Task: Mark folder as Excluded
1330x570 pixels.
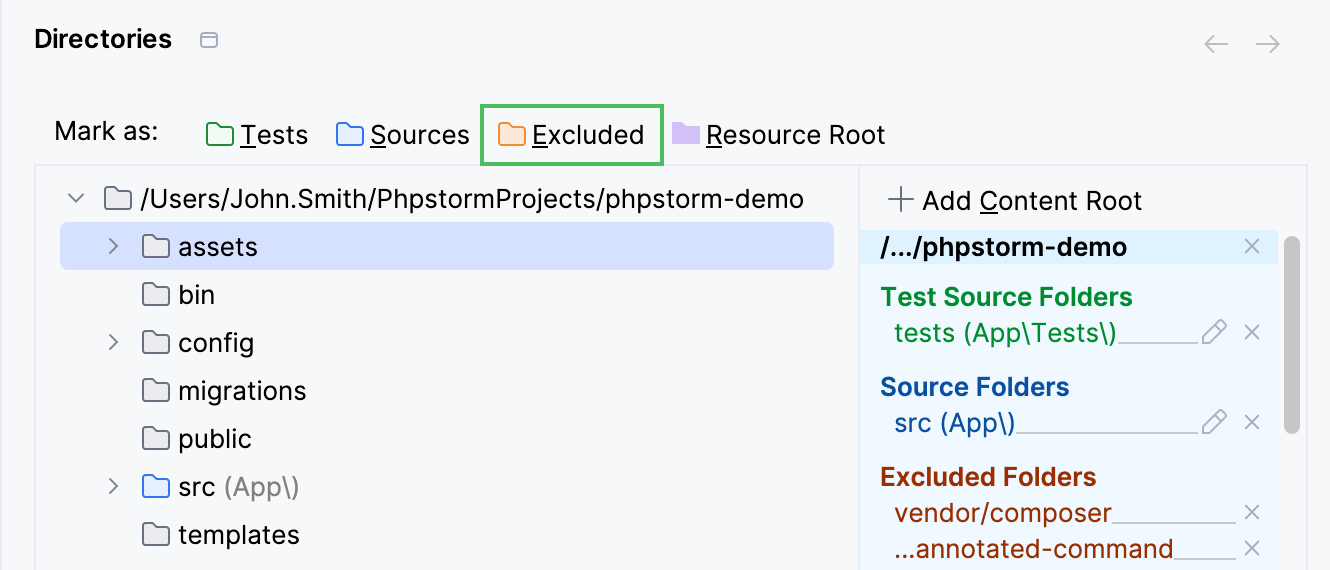Action: tap(571, 135)
